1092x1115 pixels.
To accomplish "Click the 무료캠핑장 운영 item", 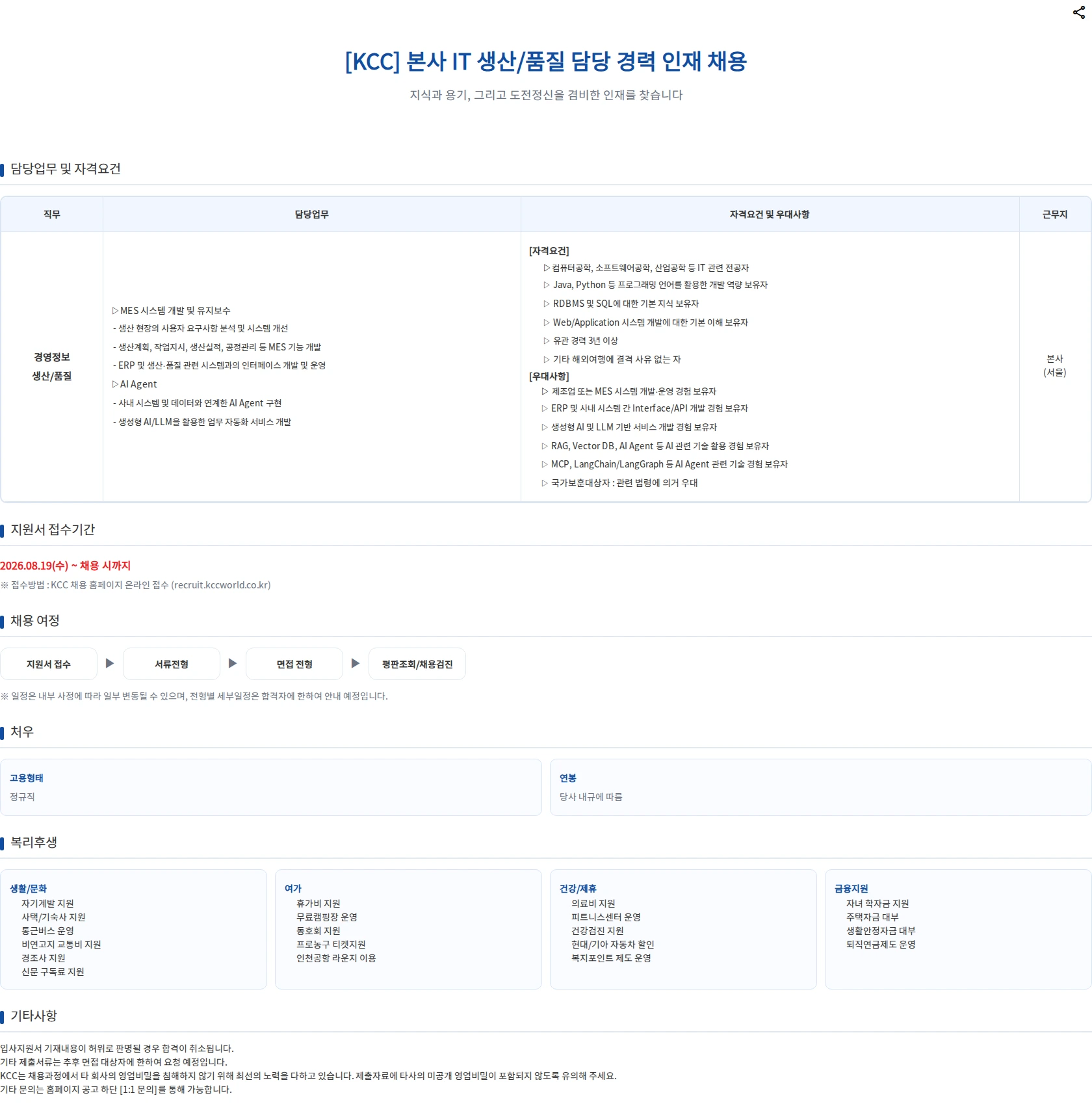I will pos(327,917).
